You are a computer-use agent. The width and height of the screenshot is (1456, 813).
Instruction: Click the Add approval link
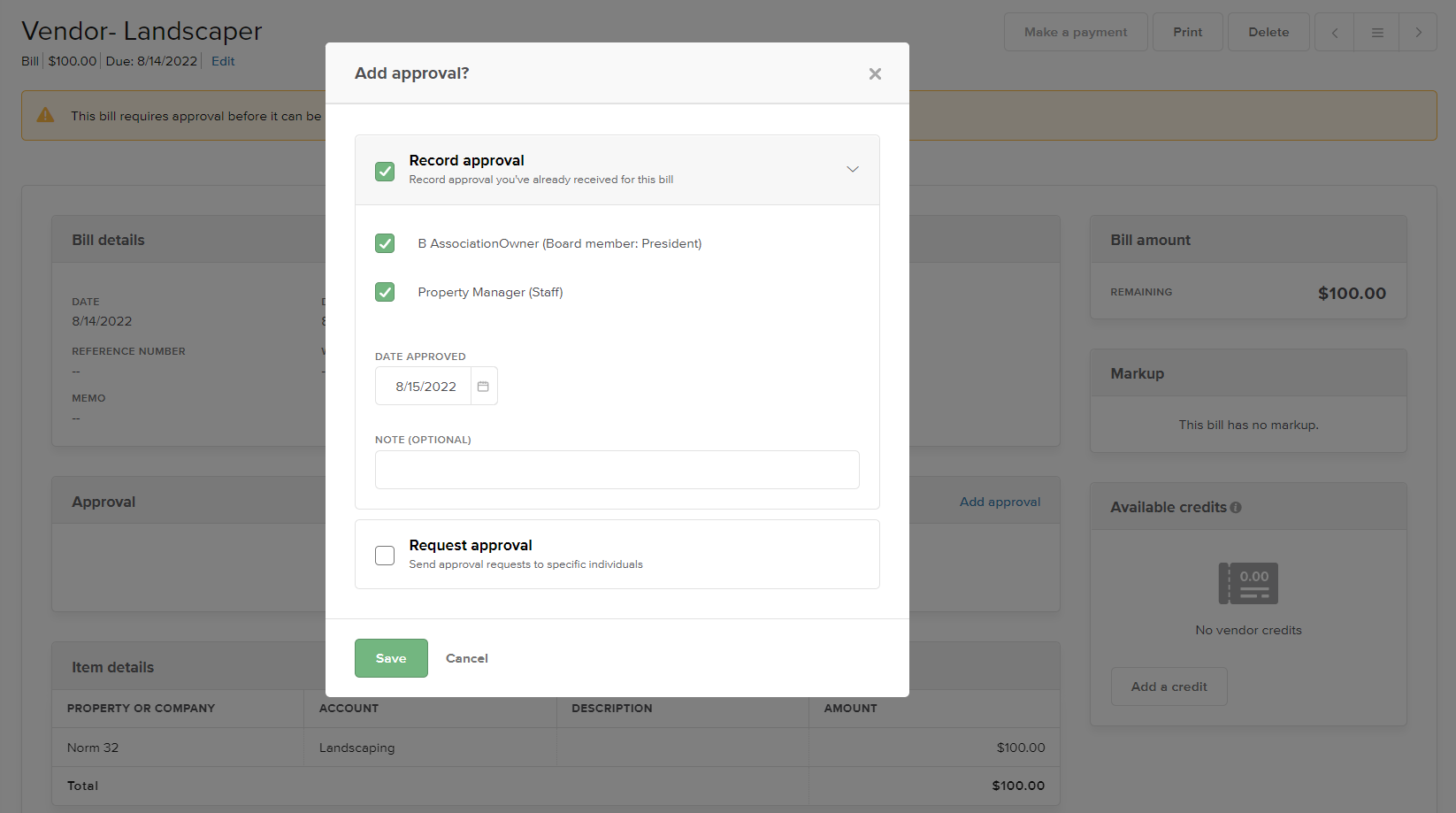point(1000,502)
